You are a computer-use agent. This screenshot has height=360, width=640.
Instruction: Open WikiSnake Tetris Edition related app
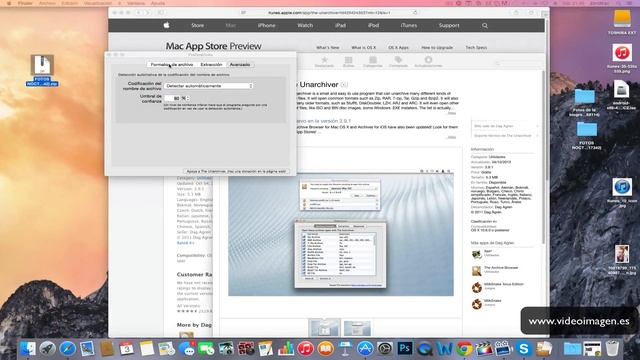pyautogui.click(x=498, y=287)
